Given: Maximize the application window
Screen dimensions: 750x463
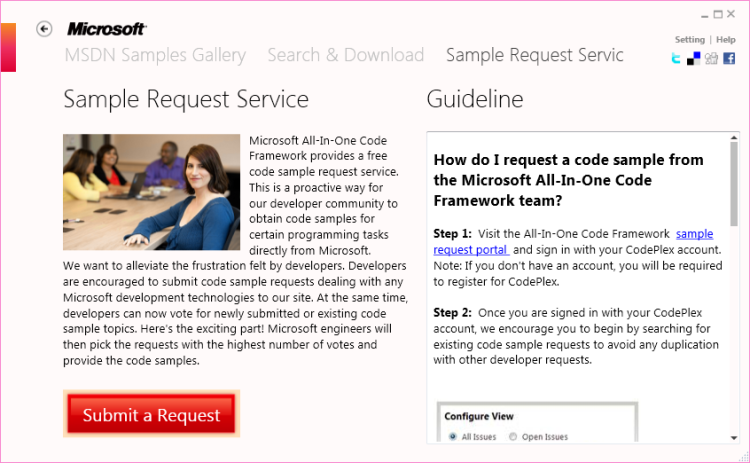Looking at the screenshot, I should 718,14.
